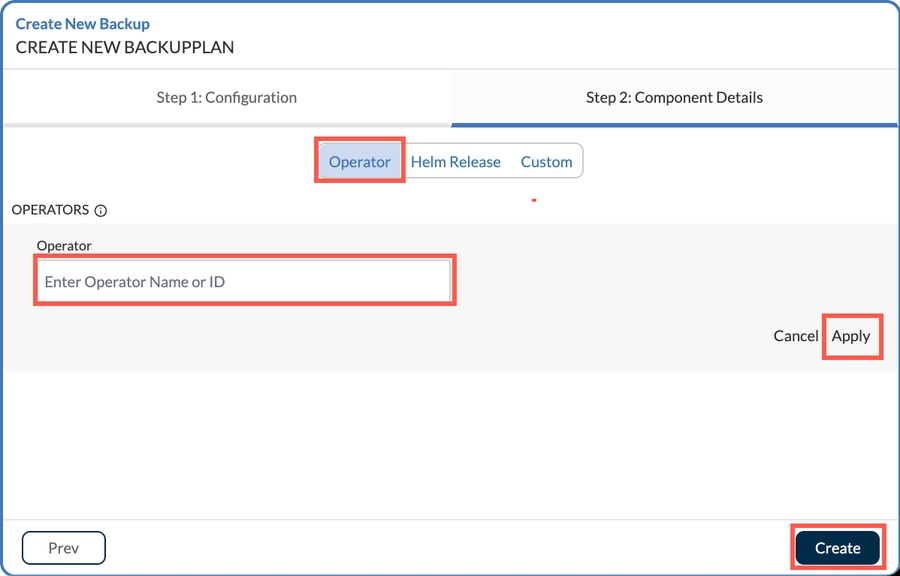Click the blue progress underline below Step 2

(x=674, y=125)
